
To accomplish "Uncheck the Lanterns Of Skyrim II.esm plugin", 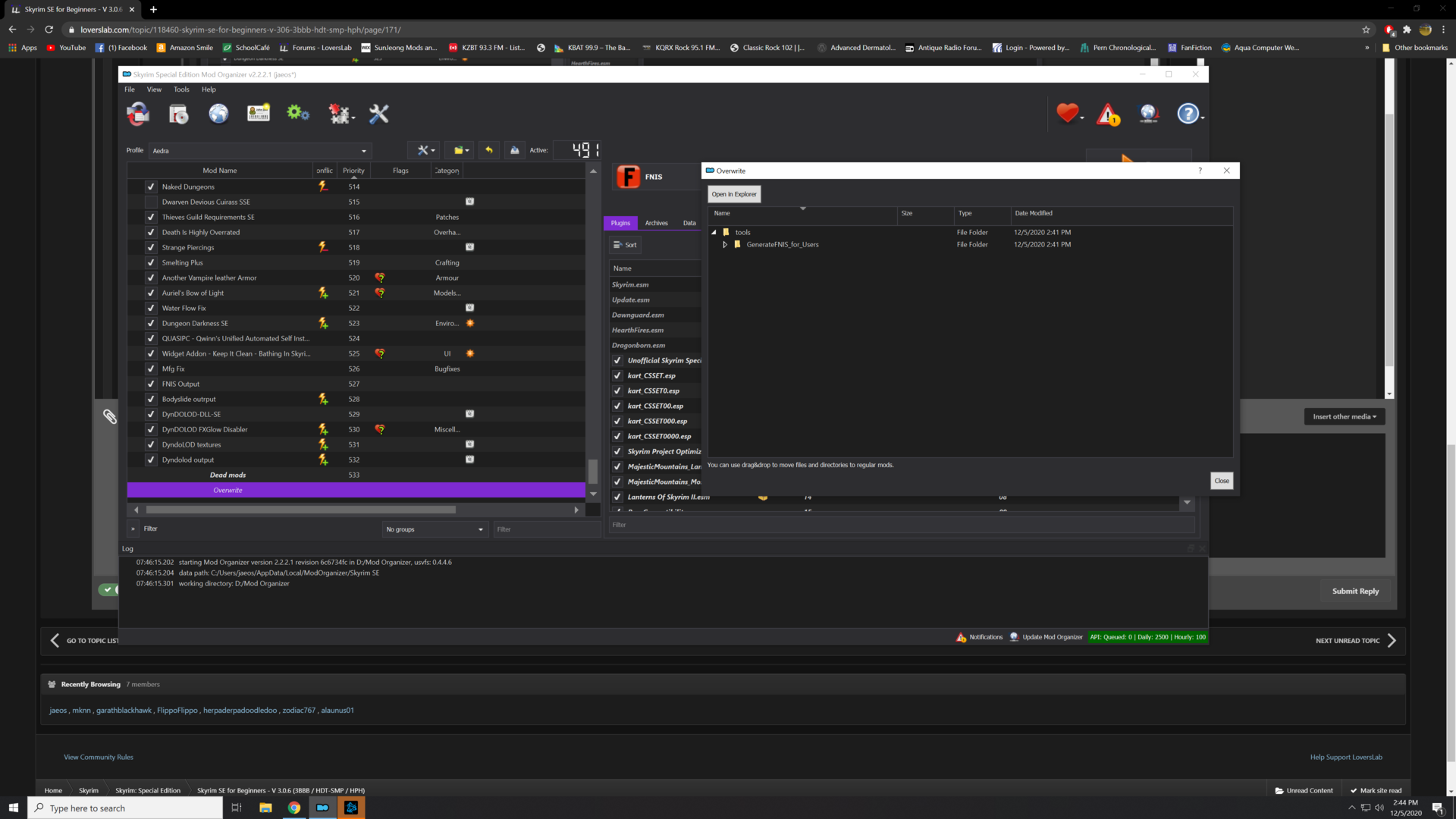I will pyautogui.click(x=617, y=497).
